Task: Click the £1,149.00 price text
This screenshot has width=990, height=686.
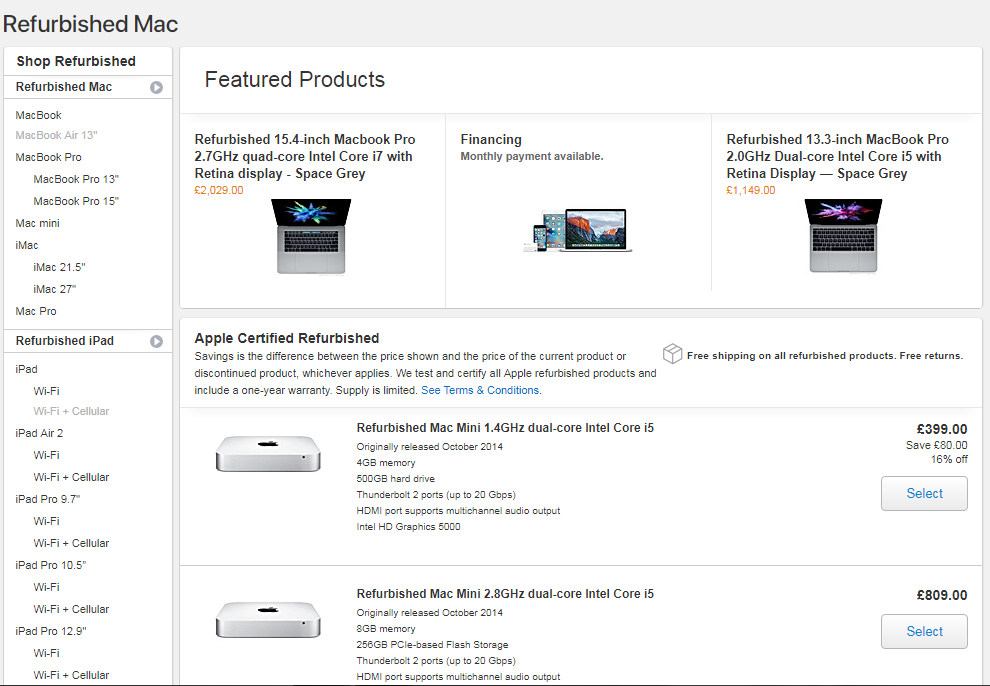Action: pyautogui.click(x=751, y=191)
